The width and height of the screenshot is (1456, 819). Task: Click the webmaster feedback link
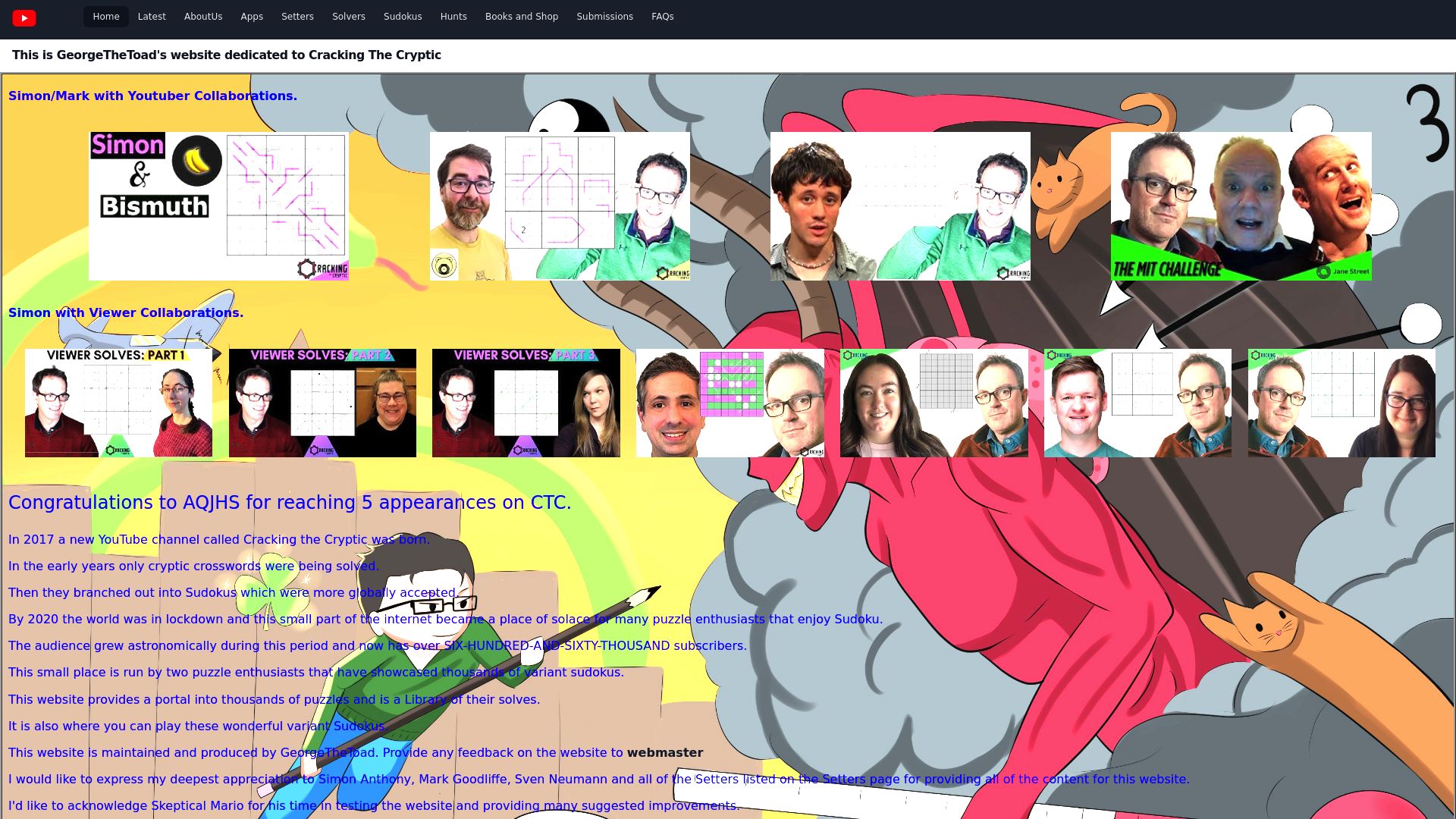(664, 752)
